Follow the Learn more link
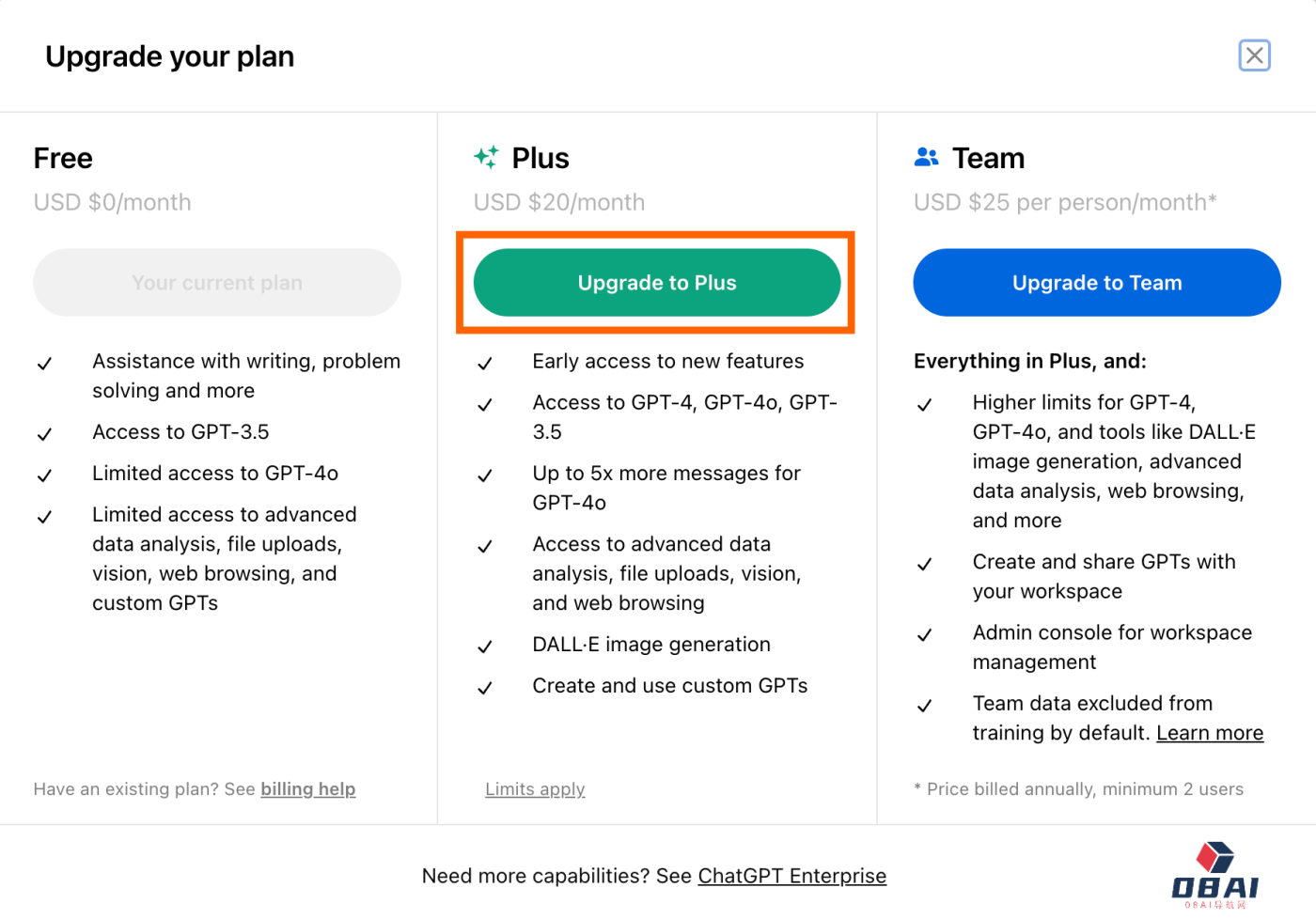Screen dimensions: 1316x919 [1210, 733]
